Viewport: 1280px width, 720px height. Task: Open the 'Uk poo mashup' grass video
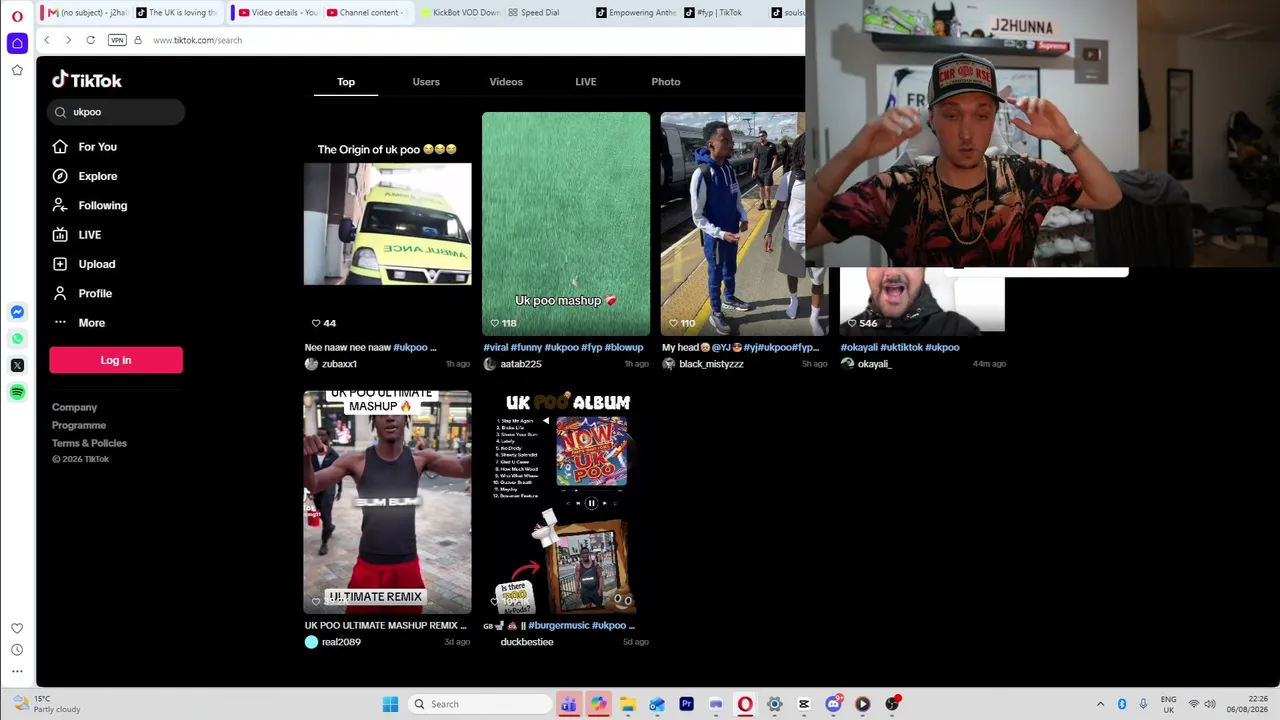[x=566, y=224]
